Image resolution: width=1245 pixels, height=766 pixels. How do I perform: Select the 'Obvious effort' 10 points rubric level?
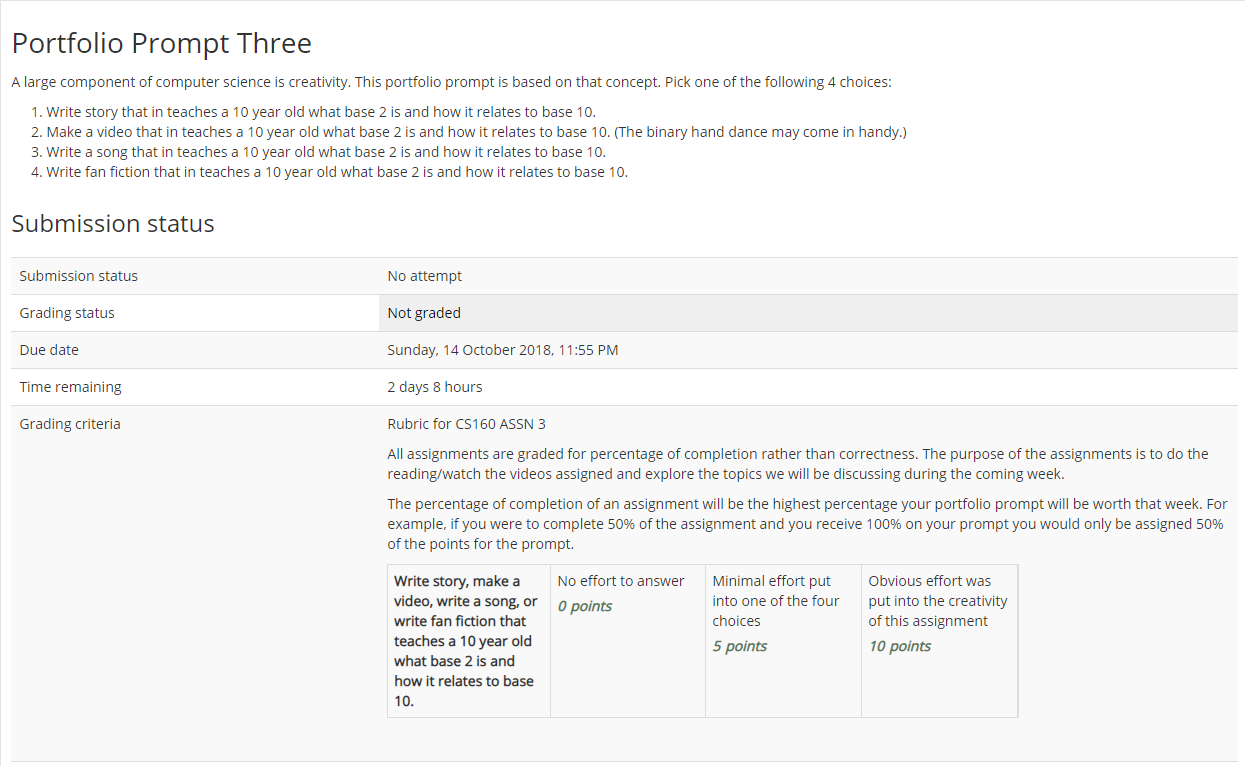[939, 641]
